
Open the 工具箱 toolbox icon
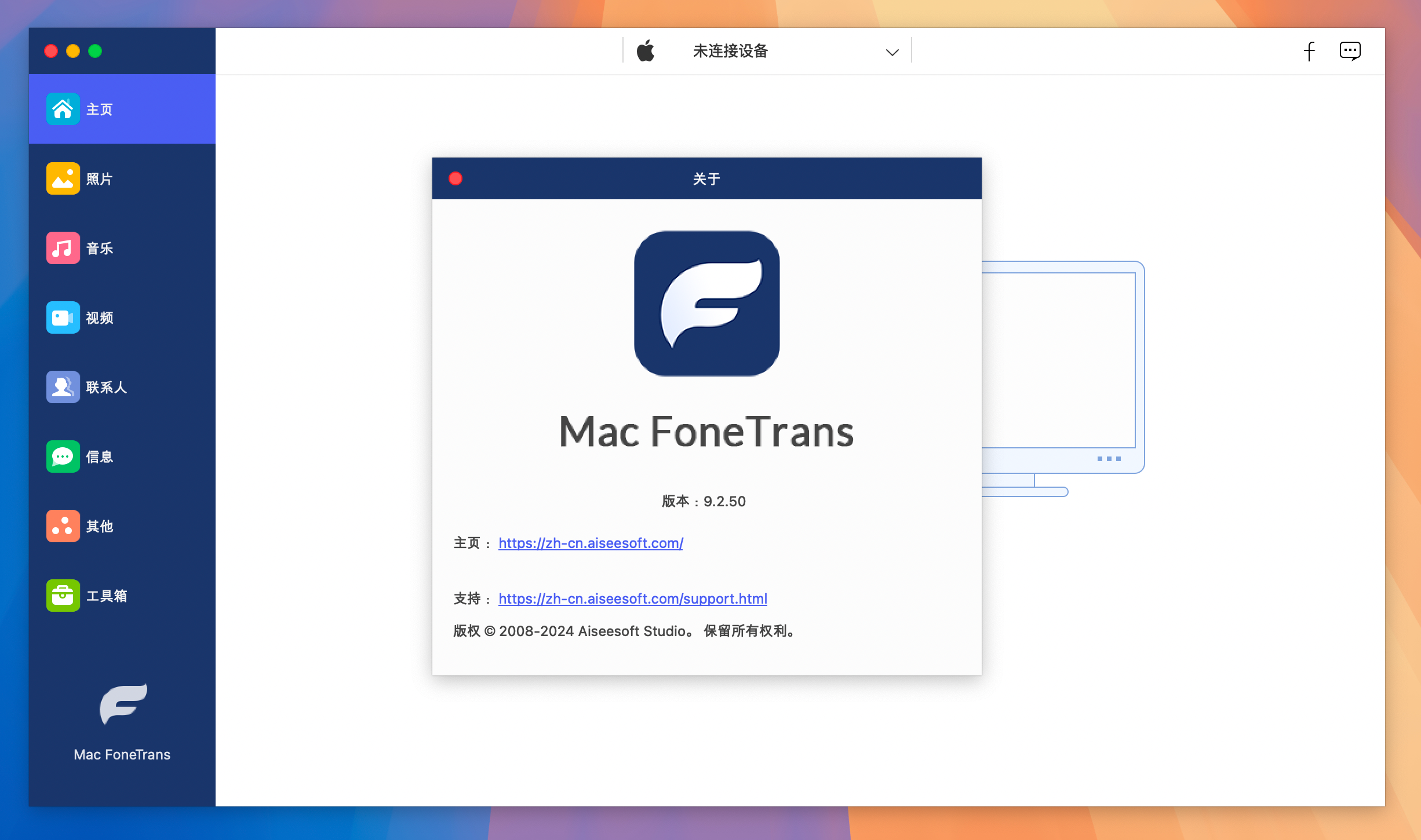[63, 596]
